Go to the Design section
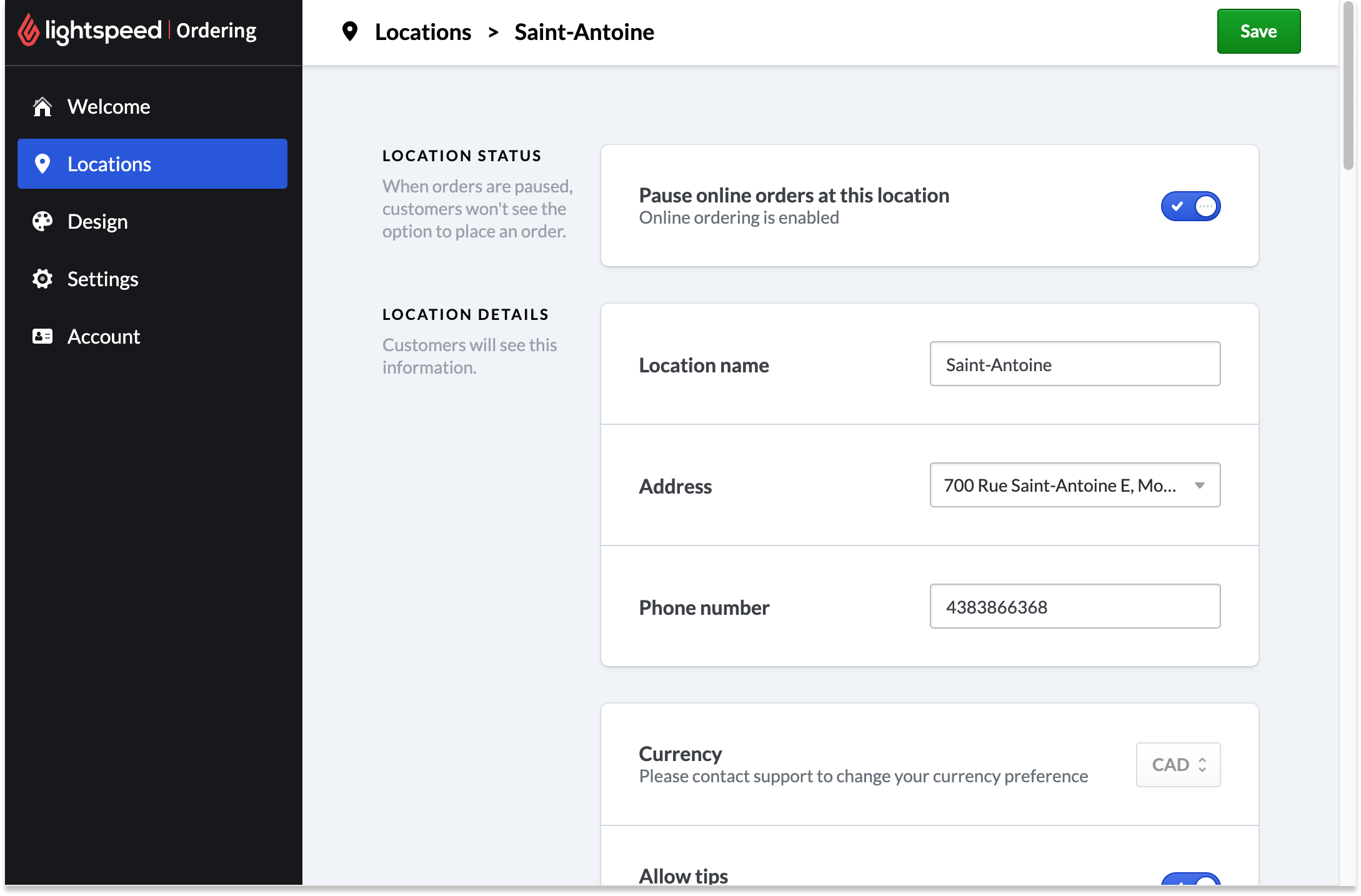The height and width of the screenshot is (896, 1361). tap(152, 221)
